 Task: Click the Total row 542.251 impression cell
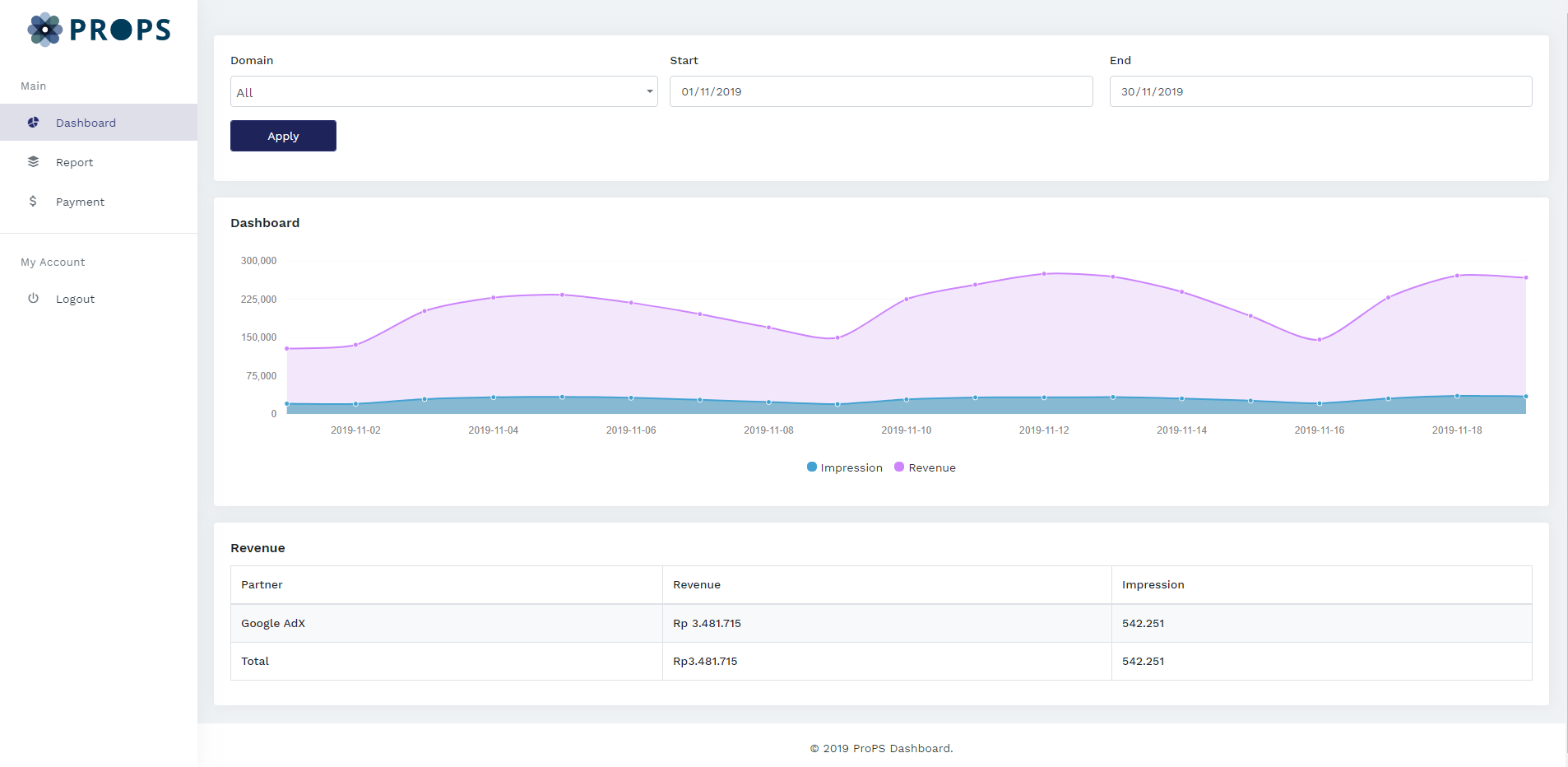click(1322, 662)
